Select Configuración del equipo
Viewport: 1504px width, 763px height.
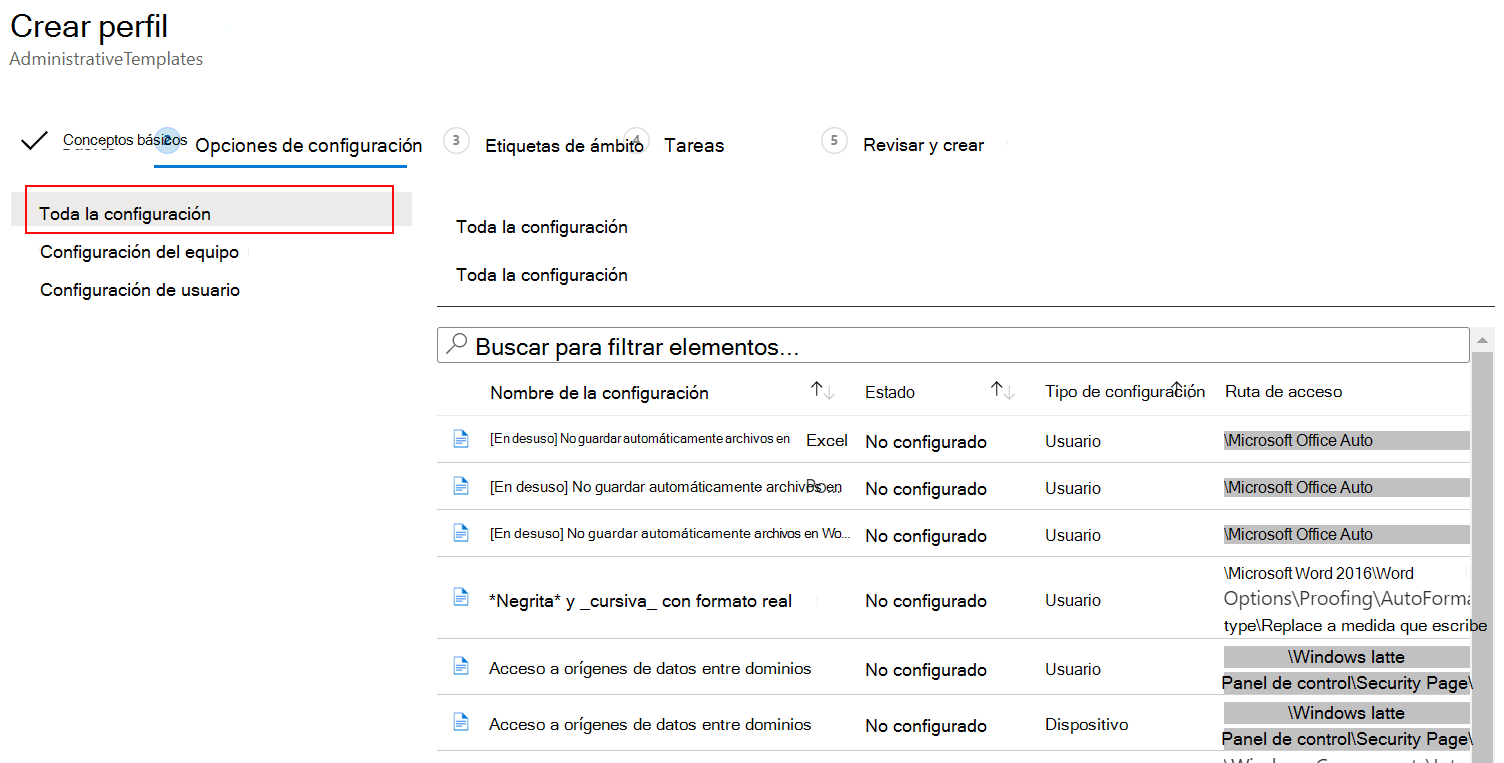[139, 252]
